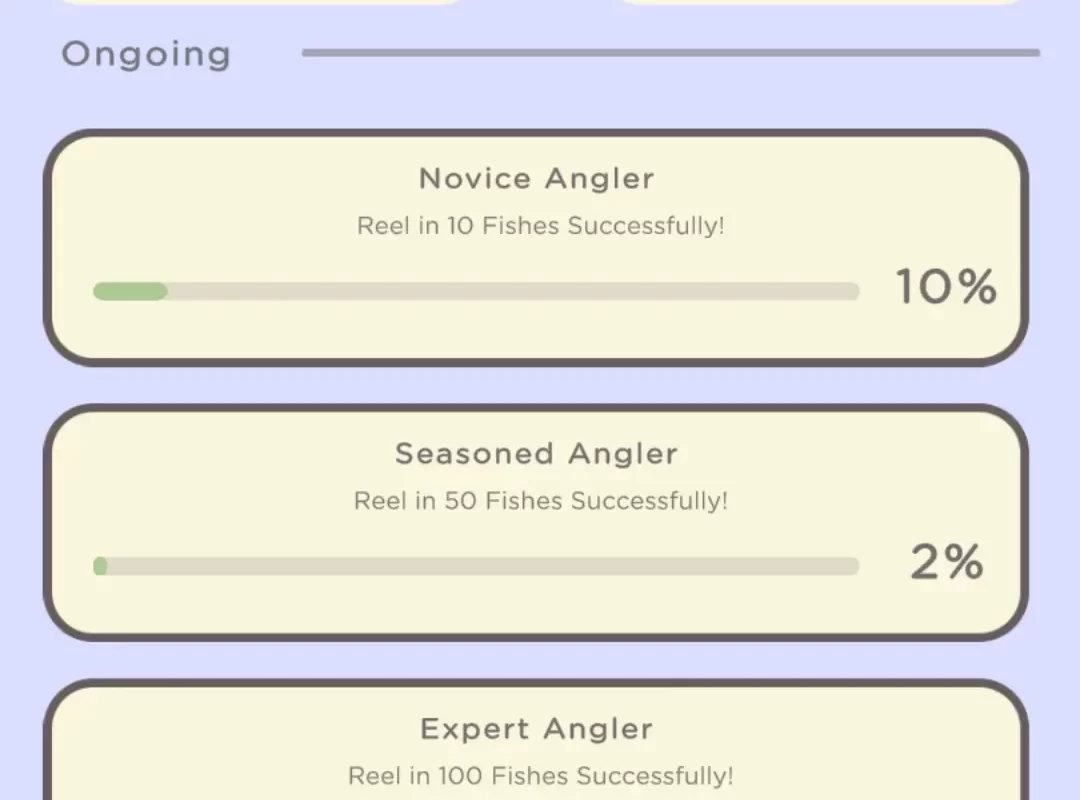The image size is (1080, 800).
Task: Click blank background right of Ongoing divider
Action: tap(1060, 53)
